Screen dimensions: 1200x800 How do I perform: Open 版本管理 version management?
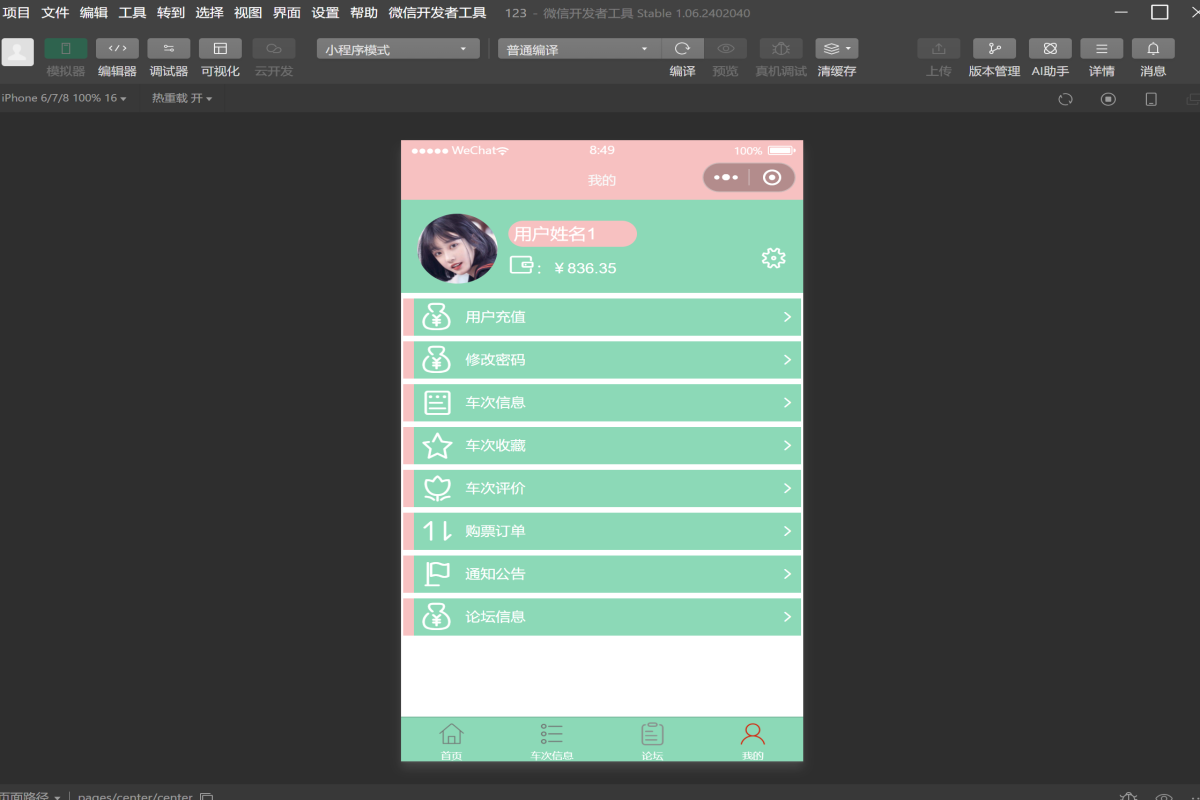994,47
